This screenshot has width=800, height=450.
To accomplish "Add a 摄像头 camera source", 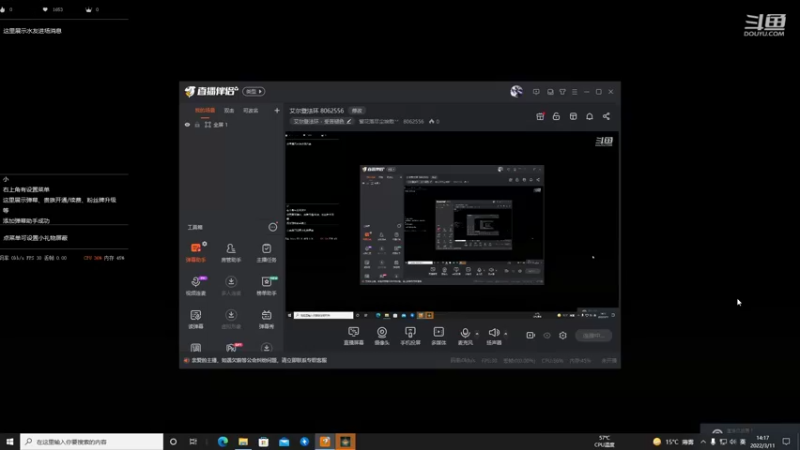I will click(382, 336).
